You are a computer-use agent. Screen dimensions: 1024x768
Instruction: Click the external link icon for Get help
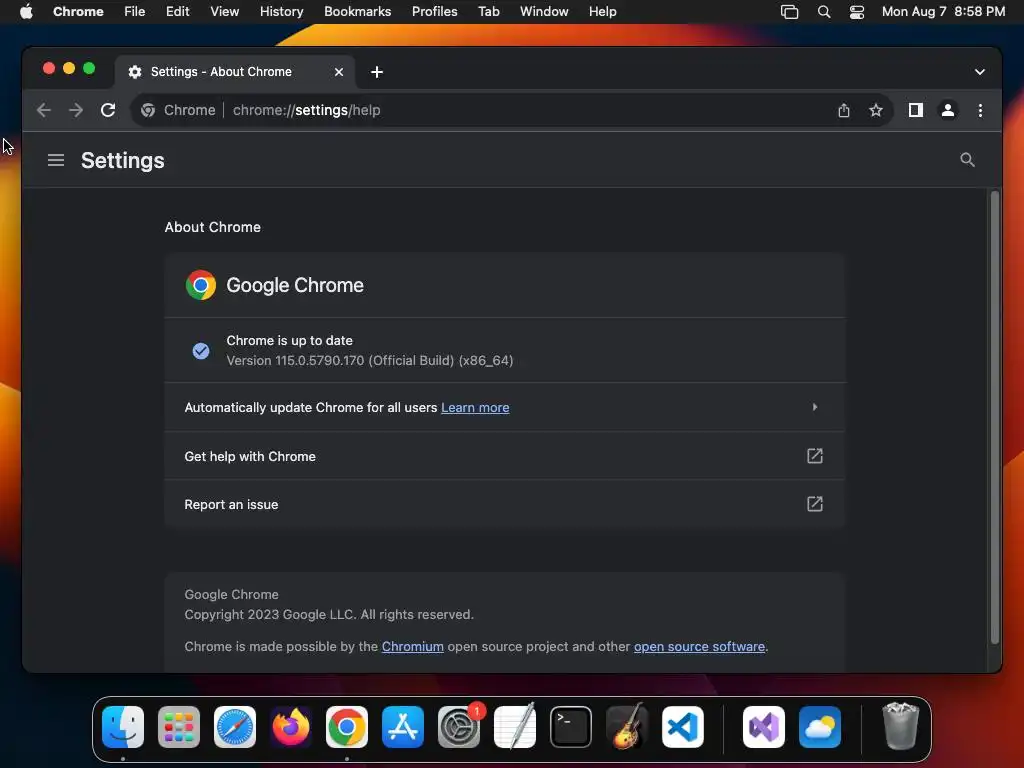click(814, 456)
